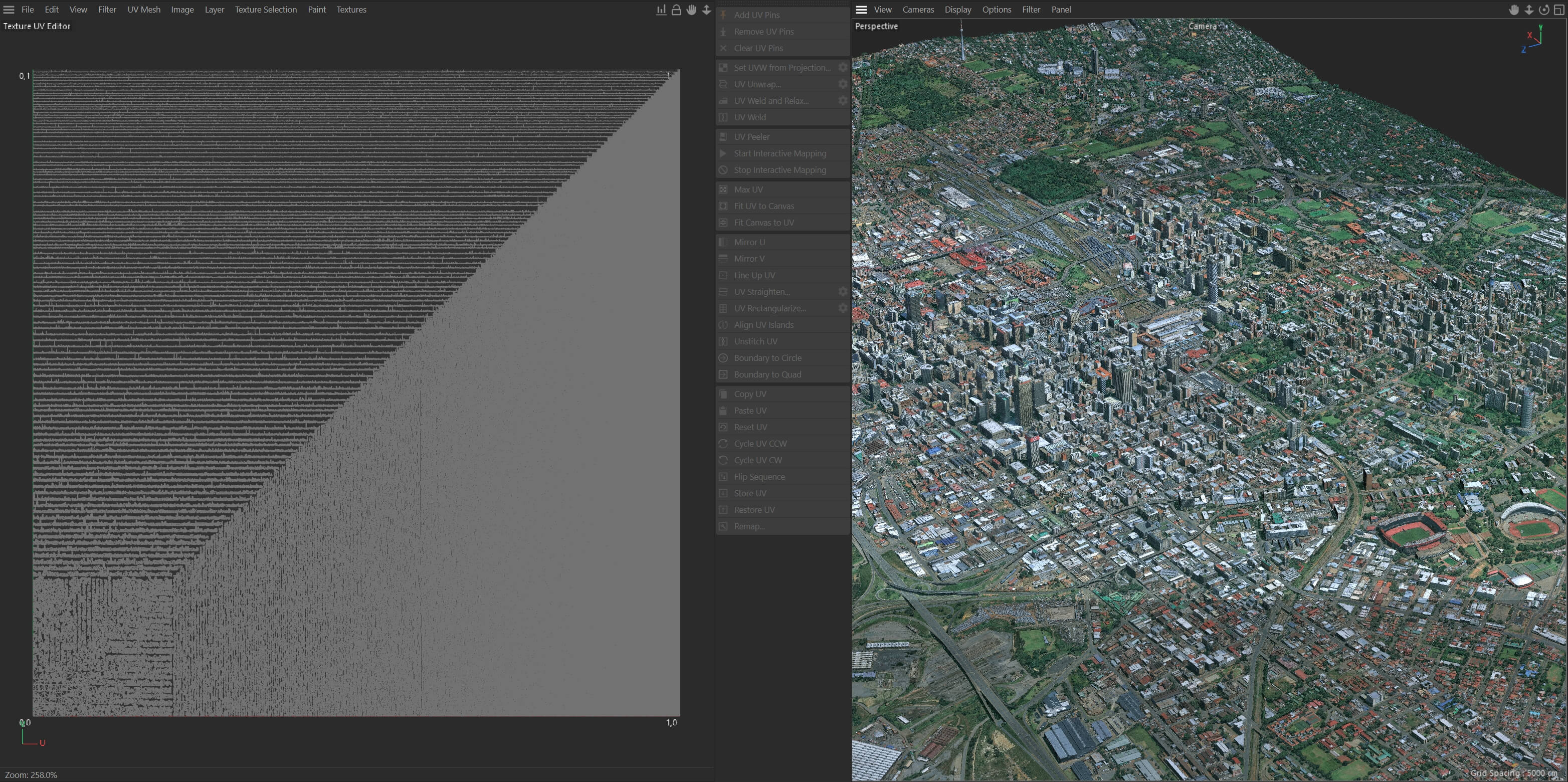Toggle the viewport layout maximize icon

coord(1559,10)
